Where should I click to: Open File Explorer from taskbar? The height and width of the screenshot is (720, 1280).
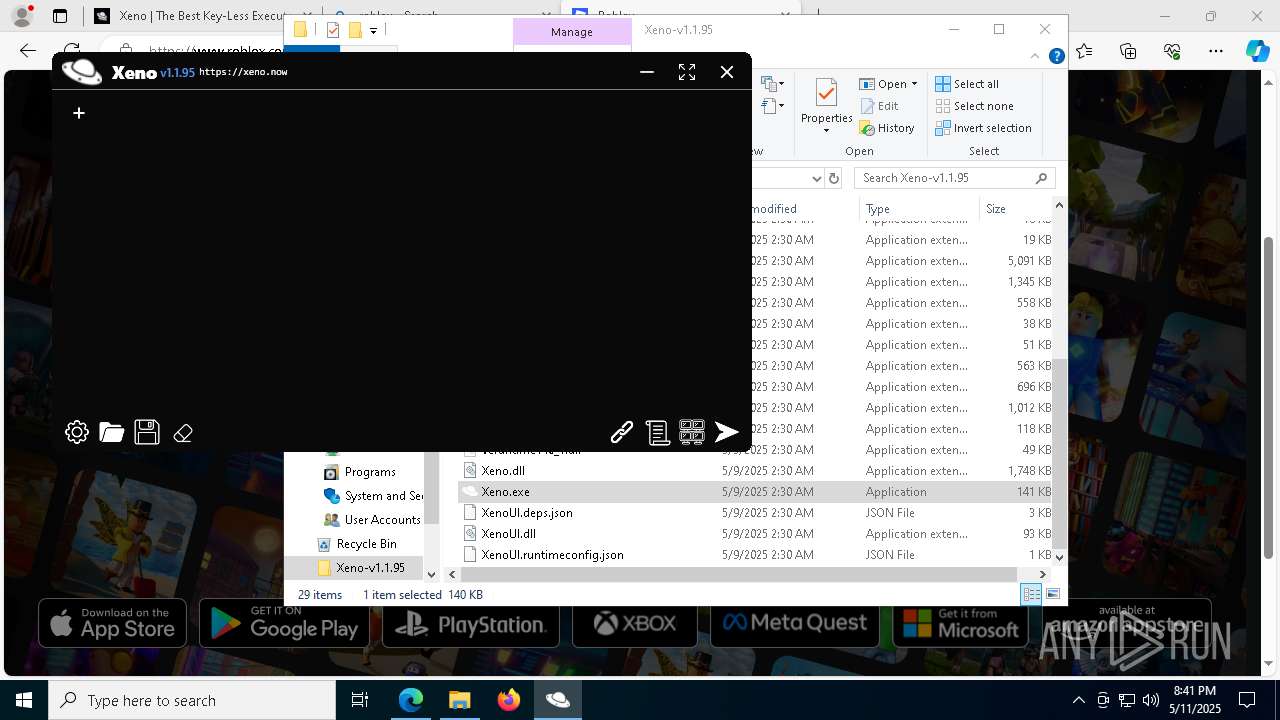pyautogui.click(x=460, y=700)
